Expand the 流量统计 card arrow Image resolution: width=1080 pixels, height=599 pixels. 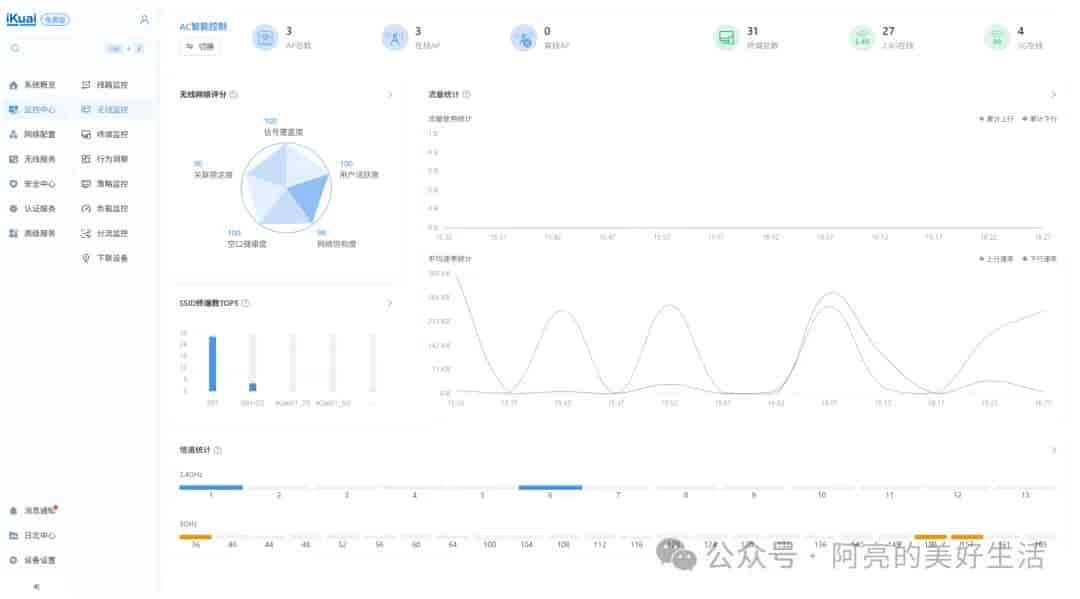1053,94
